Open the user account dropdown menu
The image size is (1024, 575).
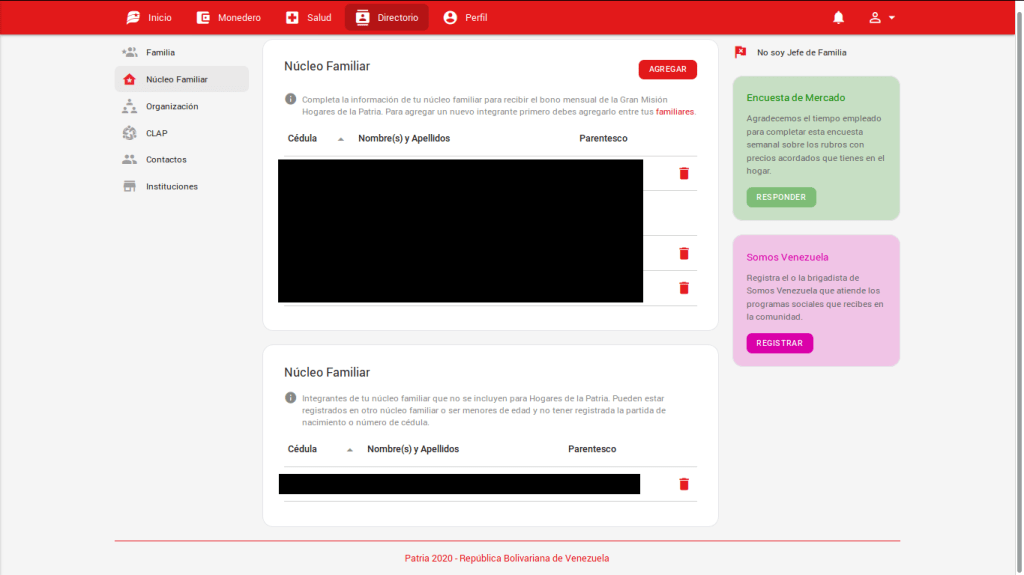tap(881, 17)
